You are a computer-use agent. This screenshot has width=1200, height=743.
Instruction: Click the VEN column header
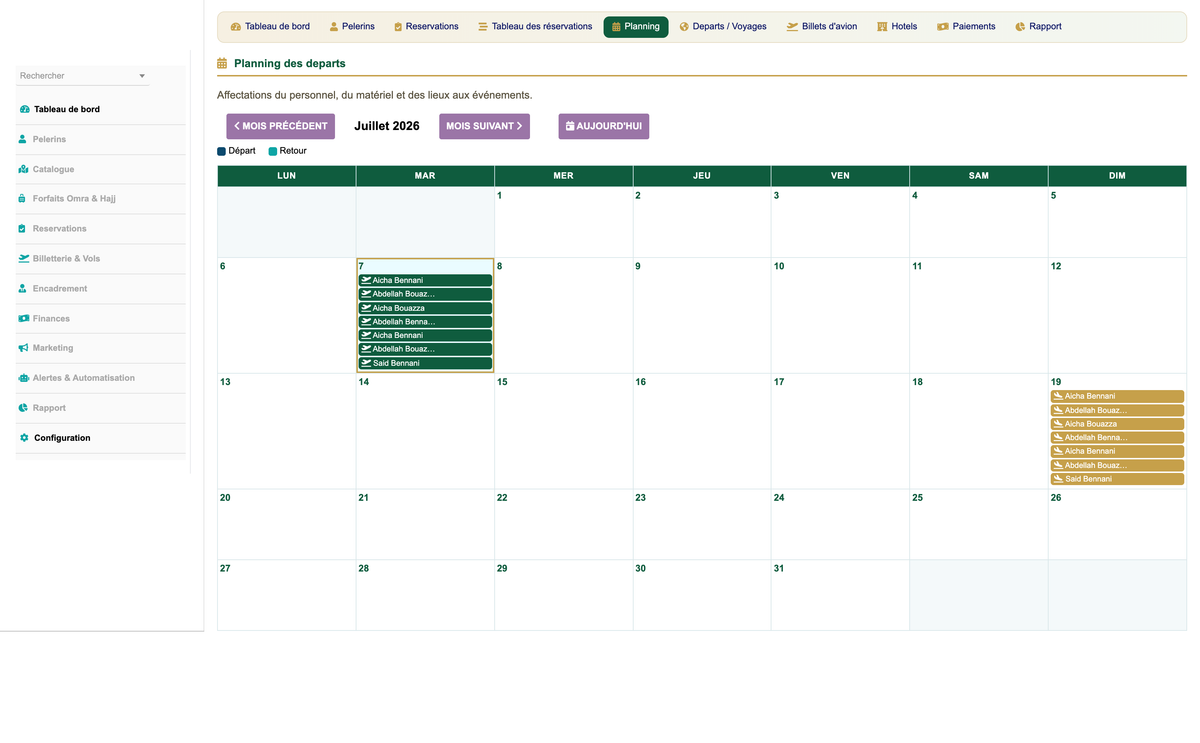[840, 176]
